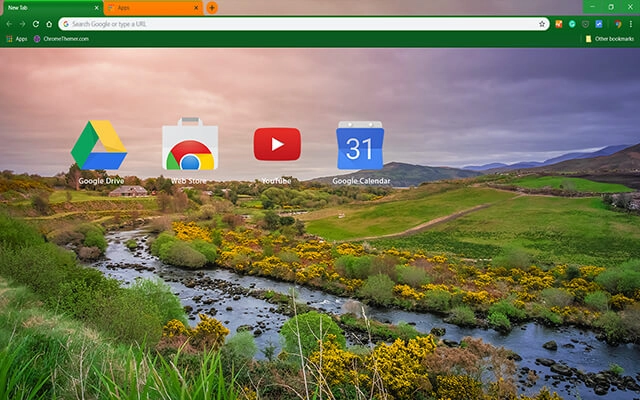The image size is (640, 400).
Task: Open a new tab with plus button
Action: pos(212,8)
